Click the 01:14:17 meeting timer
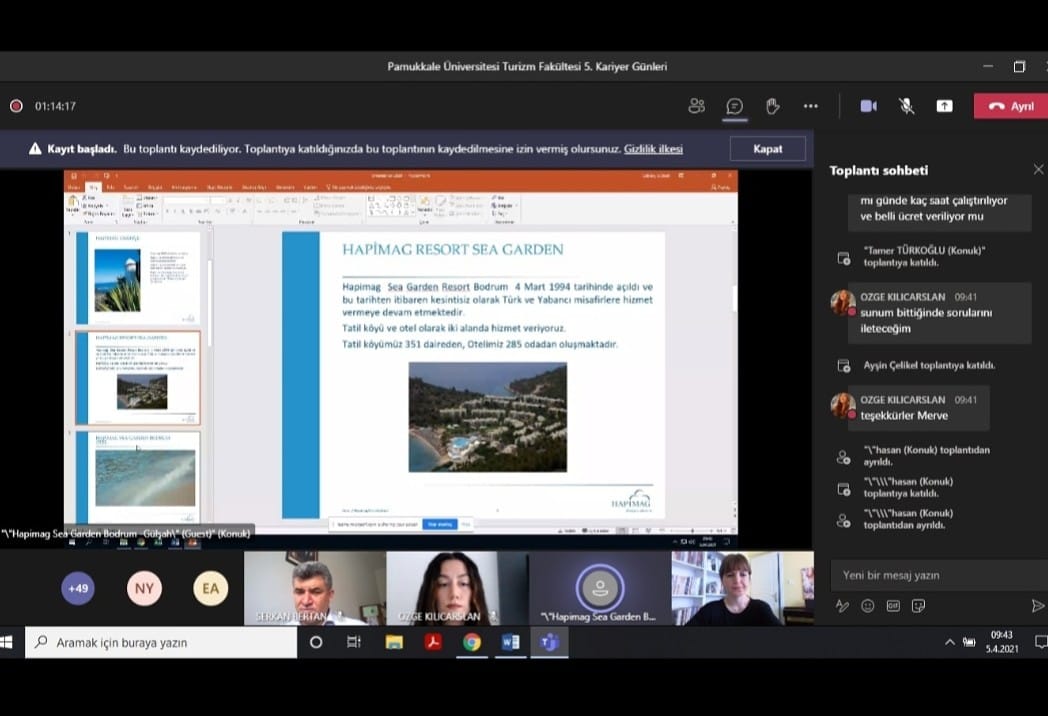 pyautogui.click(x=55, y=106)
